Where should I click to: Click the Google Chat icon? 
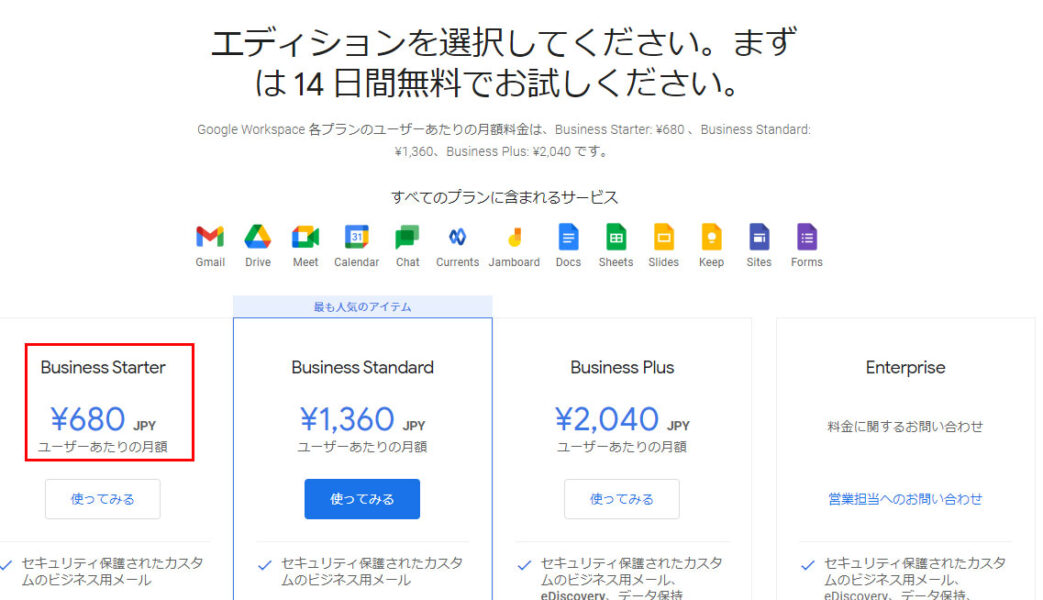(x=407, y=237)
